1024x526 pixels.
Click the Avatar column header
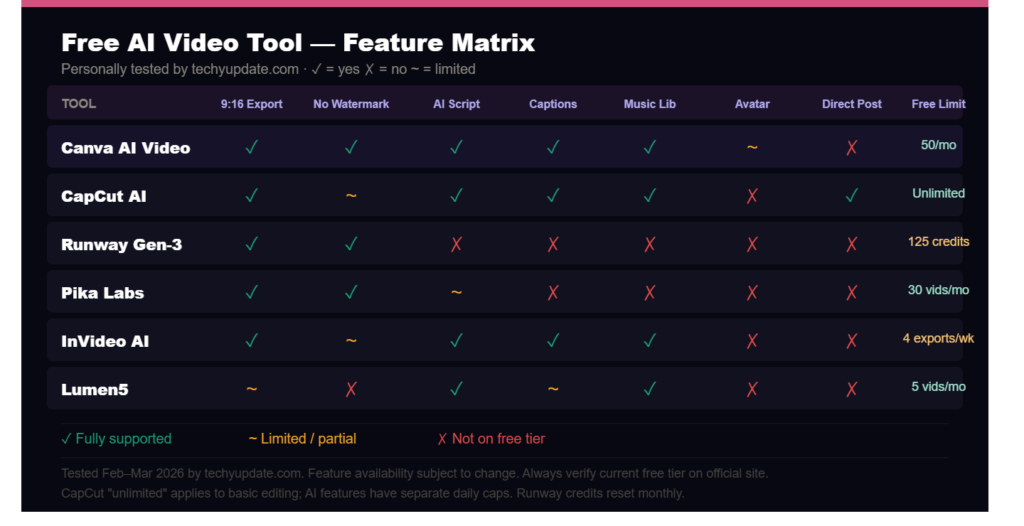tap(752, 104)
